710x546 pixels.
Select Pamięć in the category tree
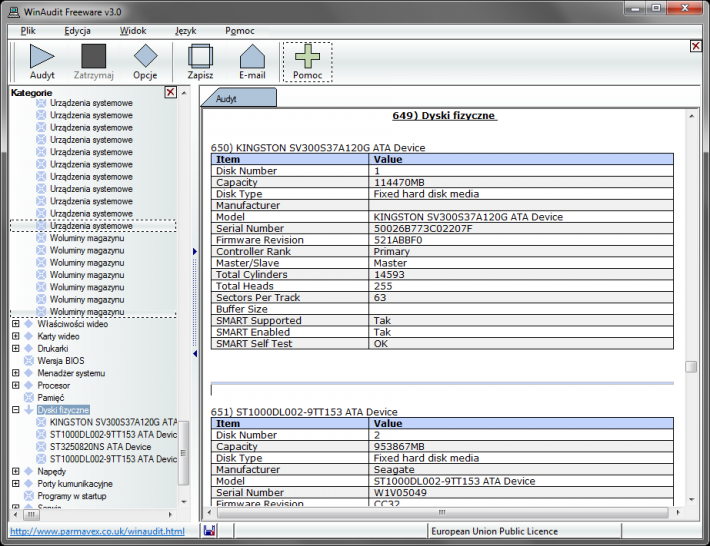tap(51, 398)
